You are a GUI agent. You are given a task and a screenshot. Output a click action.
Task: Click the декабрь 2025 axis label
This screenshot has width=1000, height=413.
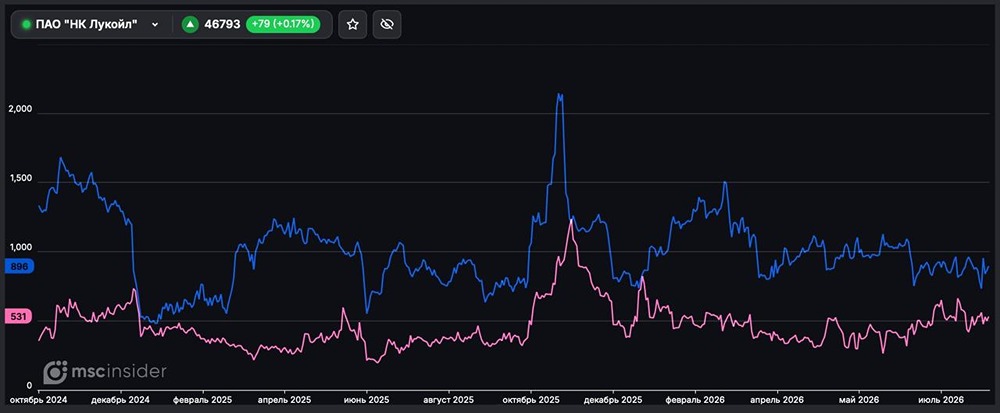click(x=613, y=400)
